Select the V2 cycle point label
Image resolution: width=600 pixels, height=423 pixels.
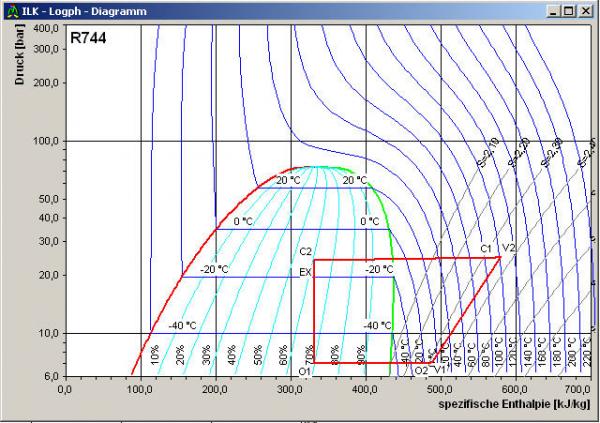pos(509,248)
